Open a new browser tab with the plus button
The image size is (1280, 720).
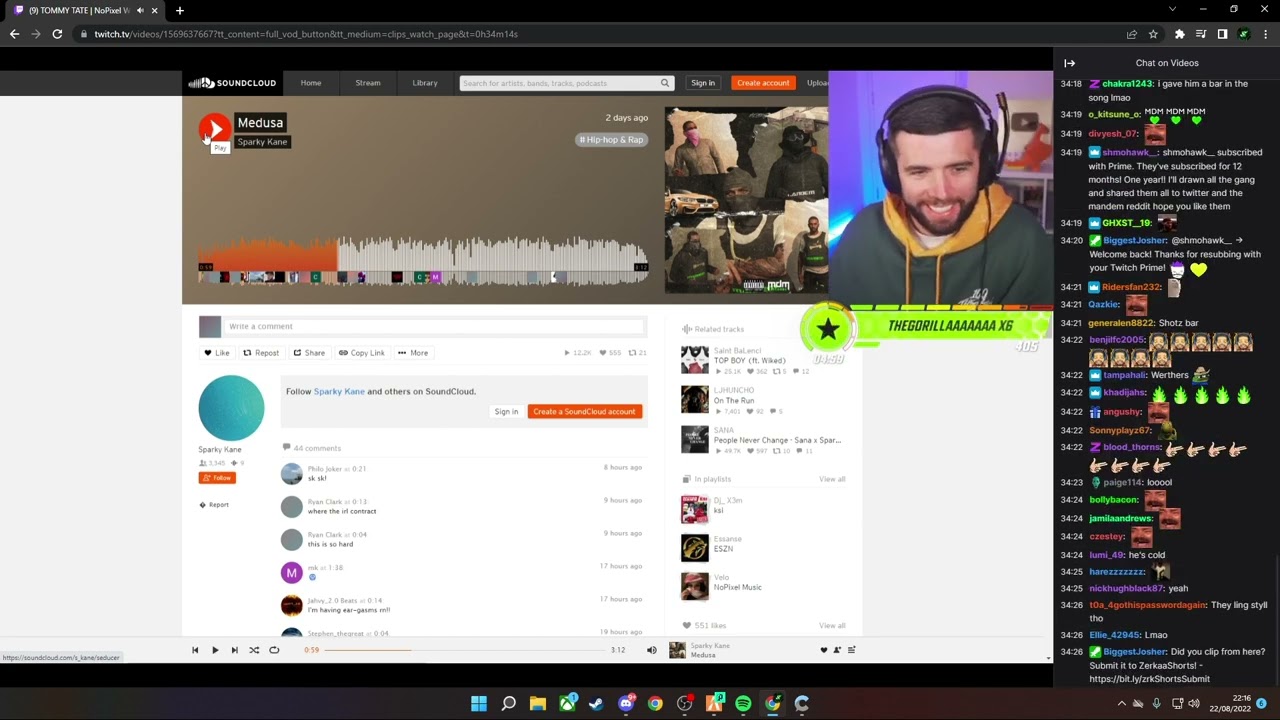[x=180, y=10]
